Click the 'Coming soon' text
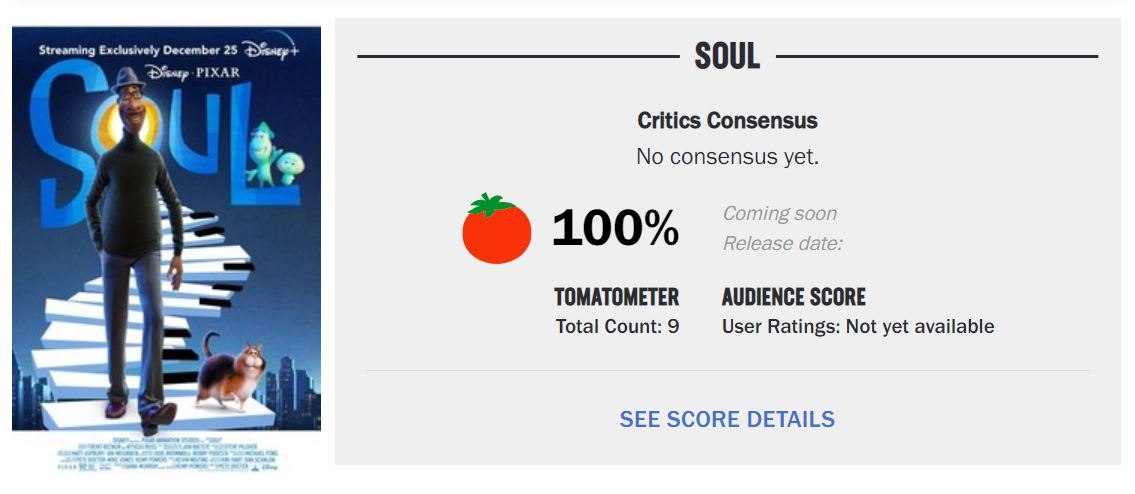Image resolution: width=1135 pixels, height=494 pixels. 779,213
